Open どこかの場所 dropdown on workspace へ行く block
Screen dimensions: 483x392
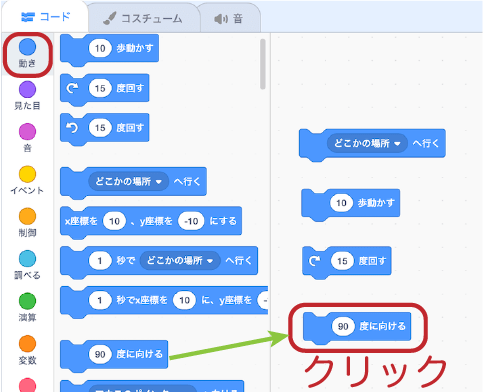pyautogui.click(x=367, y=144)
